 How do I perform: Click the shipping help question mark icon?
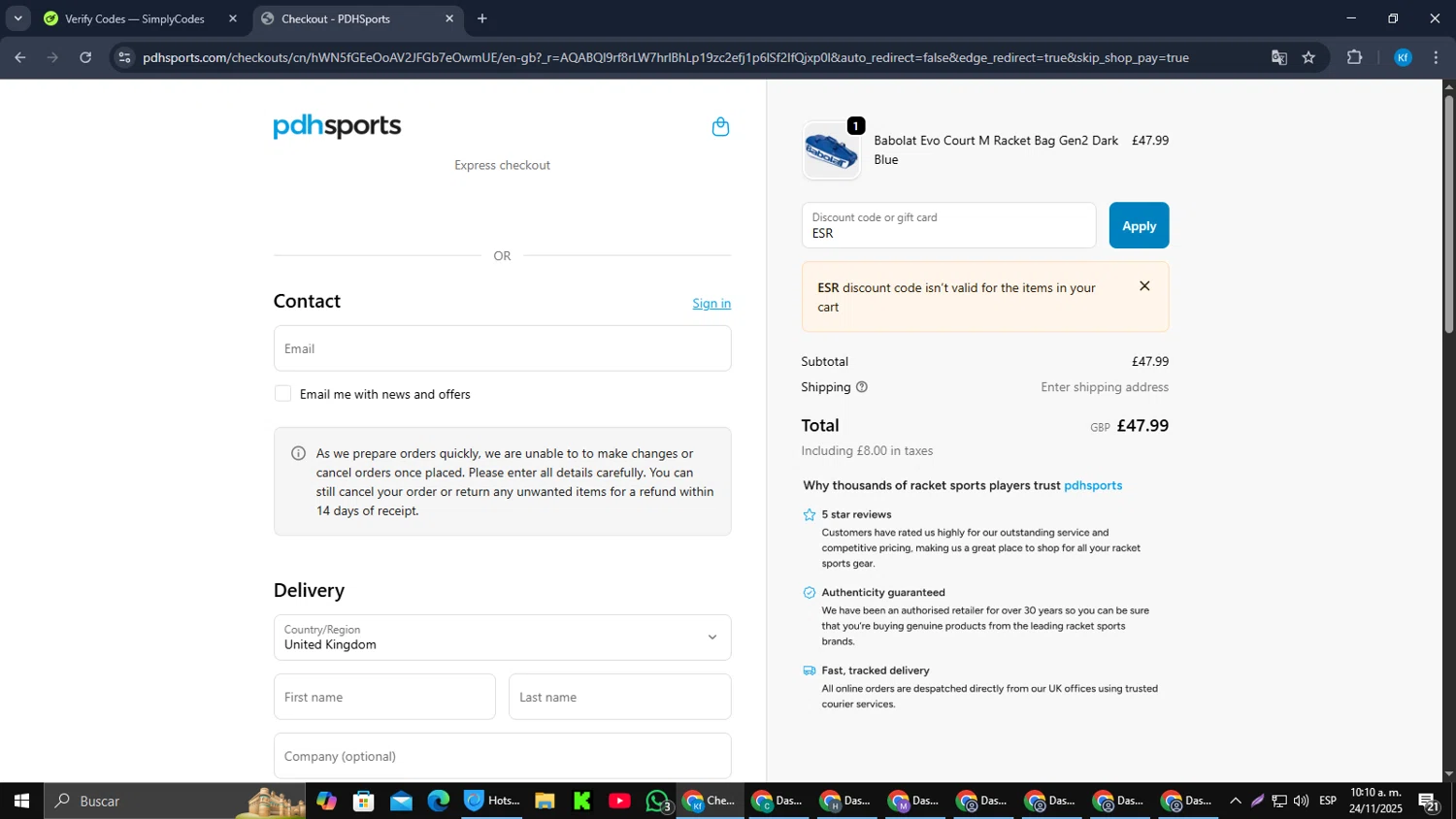click(x=862, y=387)
